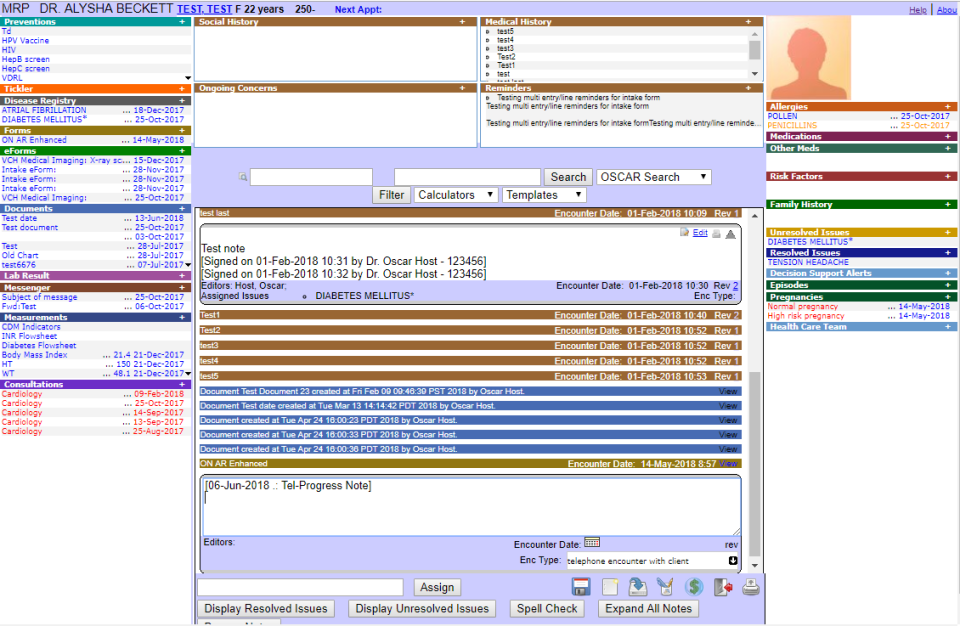The image size is (960, 626).
Task: Open the calendar picker beside Encounter Date
Action: tap(592, 541)
